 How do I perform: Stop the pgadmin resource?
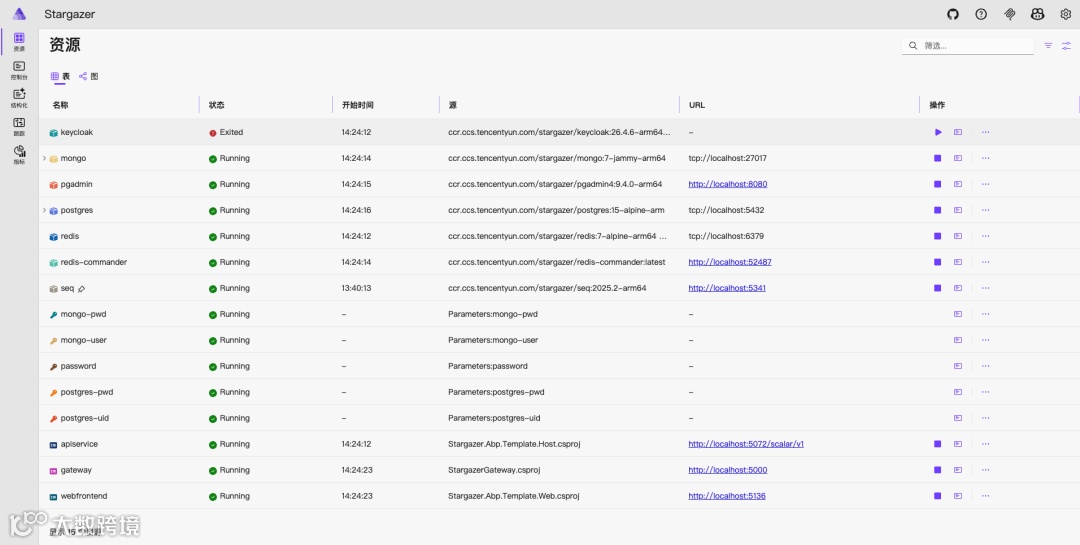pyautogui.click(x=938, y=184)
